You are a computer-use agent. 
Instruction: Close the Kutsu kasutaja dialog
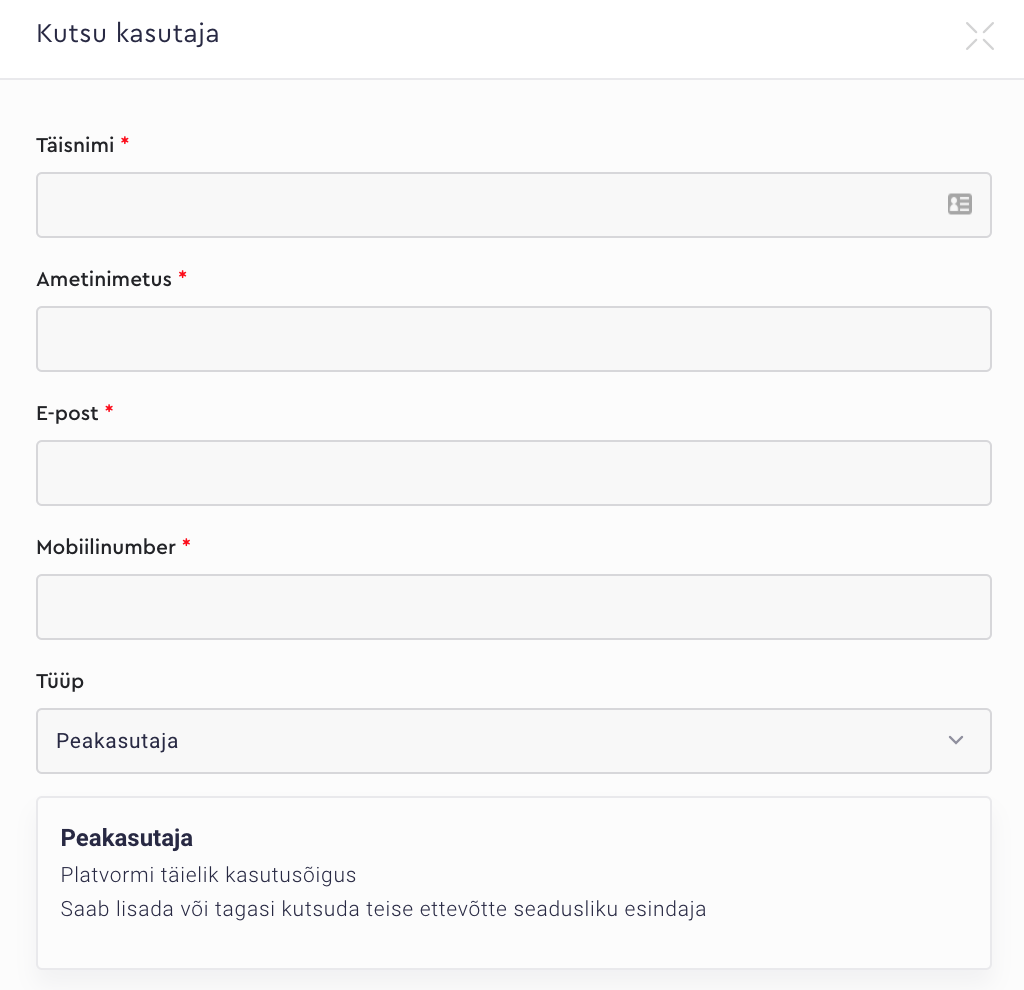(x=979, y=36)
